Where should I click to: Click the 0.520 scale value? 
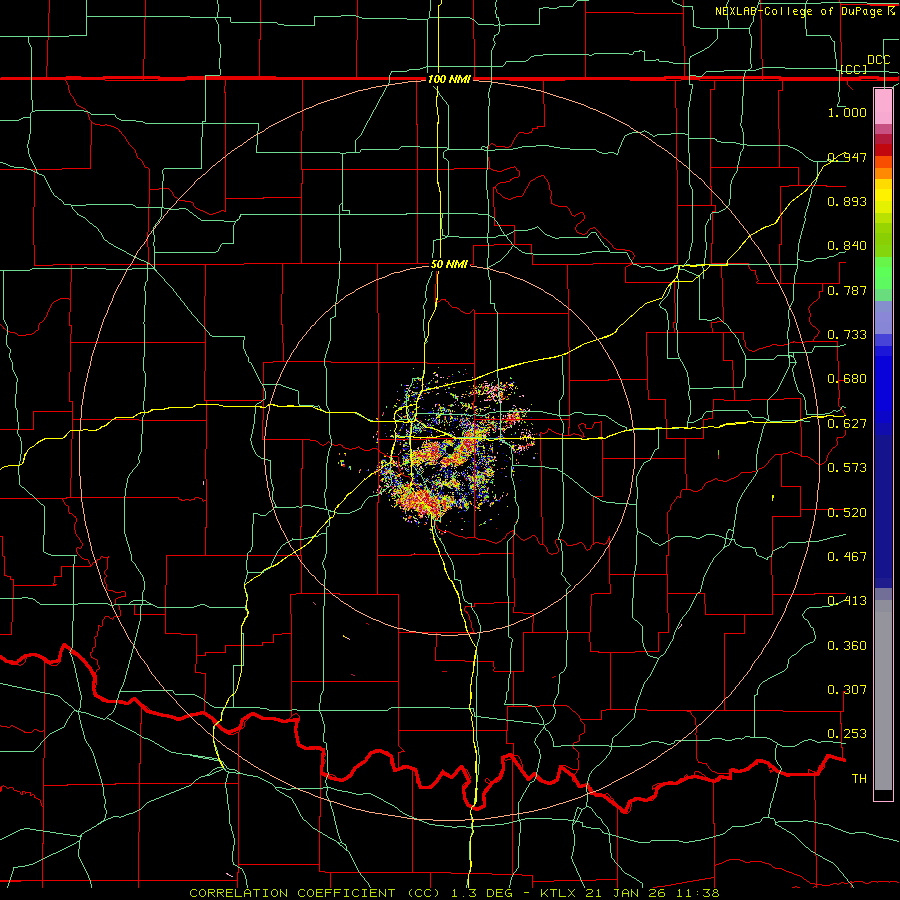click(x=847, y=512)
